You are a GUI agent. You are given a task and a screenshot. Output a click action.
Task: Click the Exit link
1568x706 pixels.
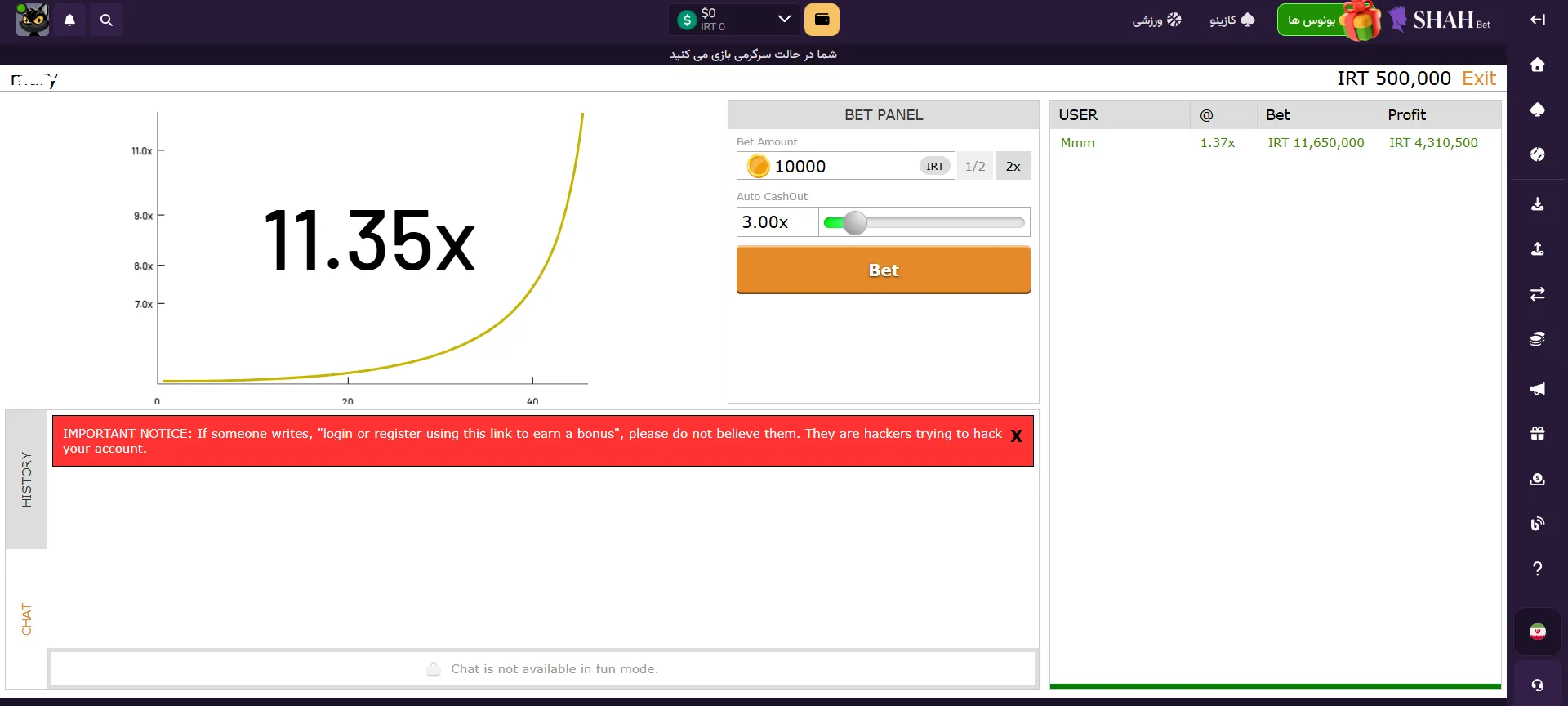tap(1479, 78)
